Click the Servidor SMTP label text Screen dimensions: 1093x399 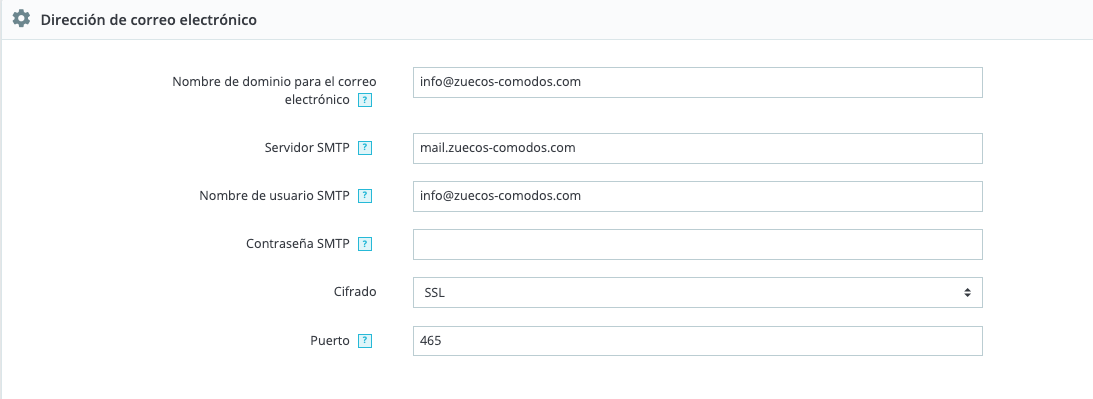[307, 148]
